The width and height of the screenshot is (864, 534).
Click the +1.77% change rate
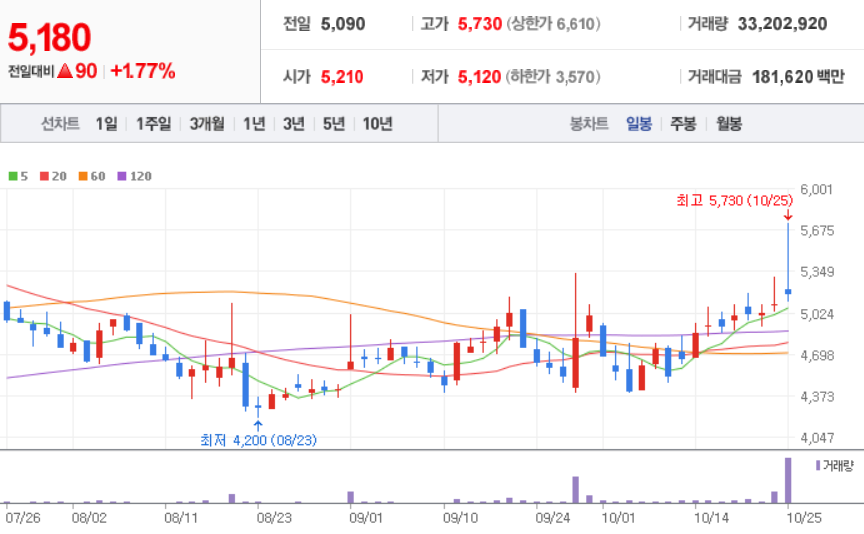pos(143,71)
